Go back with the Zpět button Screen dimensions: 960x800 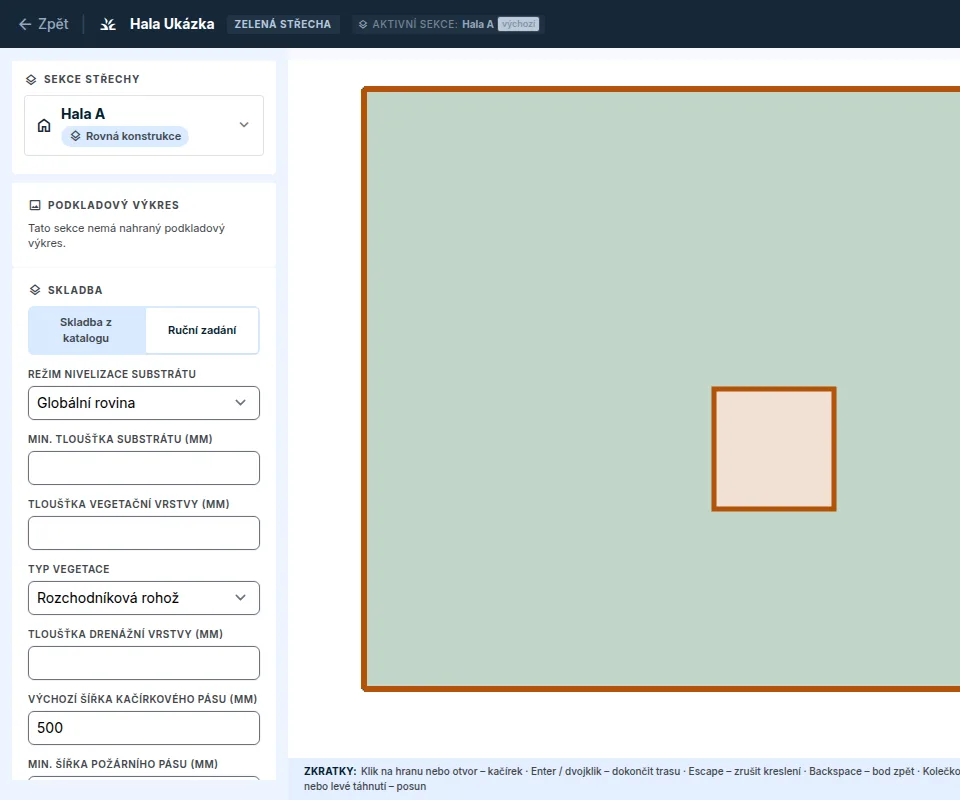(x=44, y=24)
